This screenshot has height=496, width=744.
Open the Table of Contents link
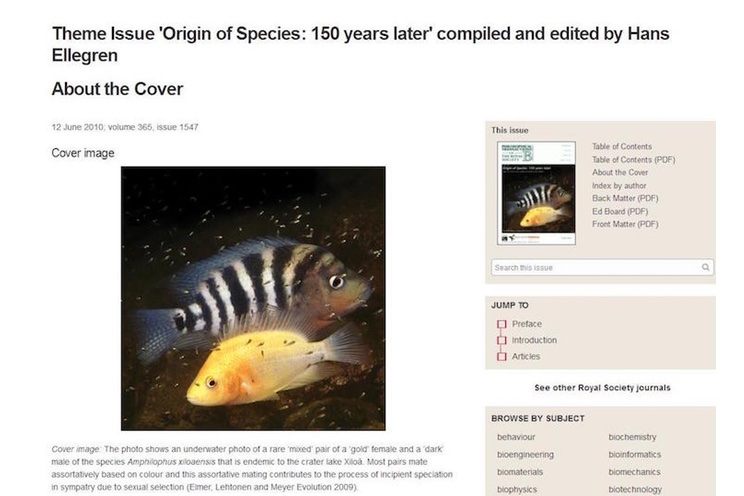tap(621, 147)
